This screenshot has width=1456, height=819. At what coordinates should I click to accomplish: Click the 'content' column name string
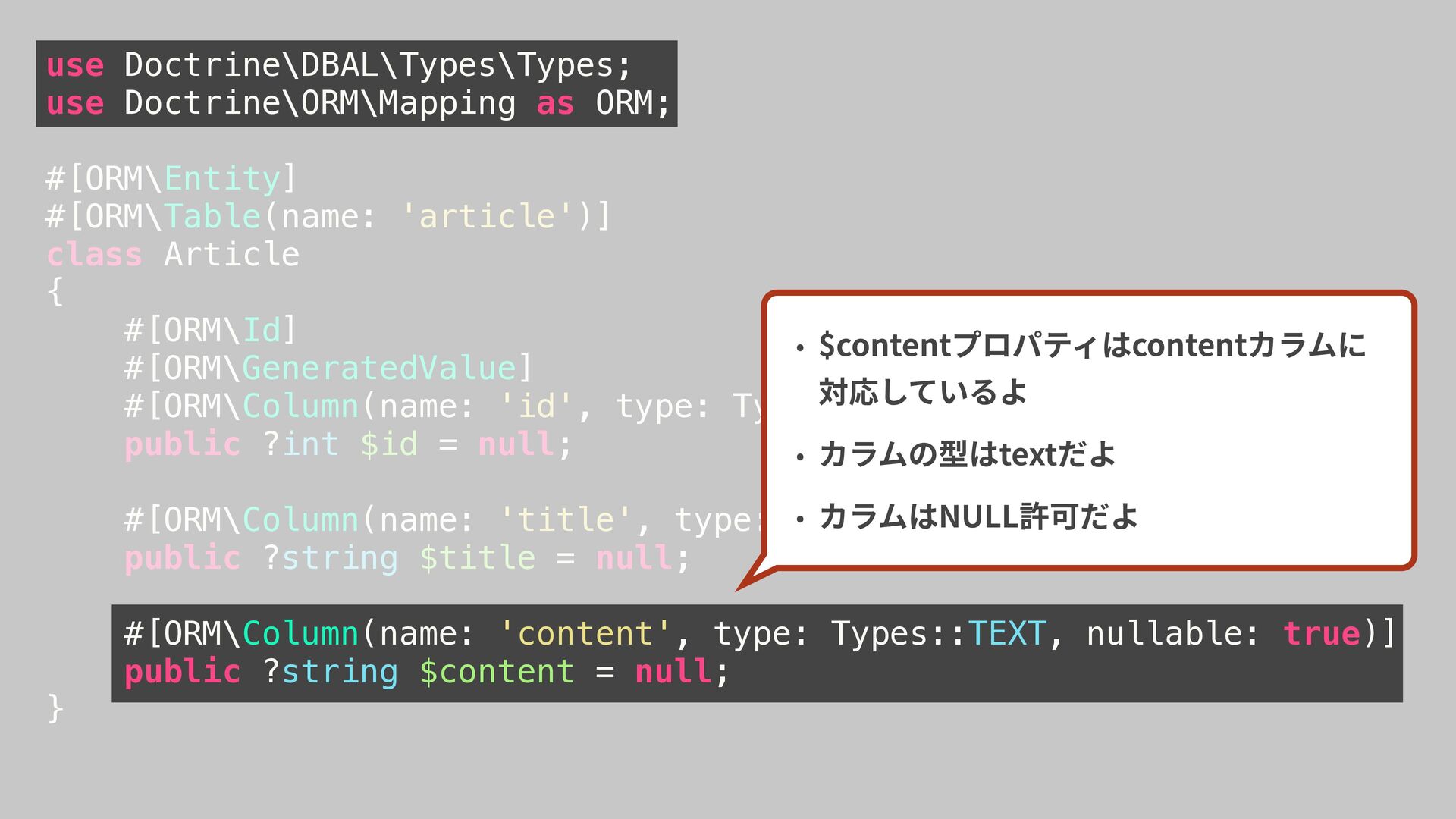pos(585,634)
